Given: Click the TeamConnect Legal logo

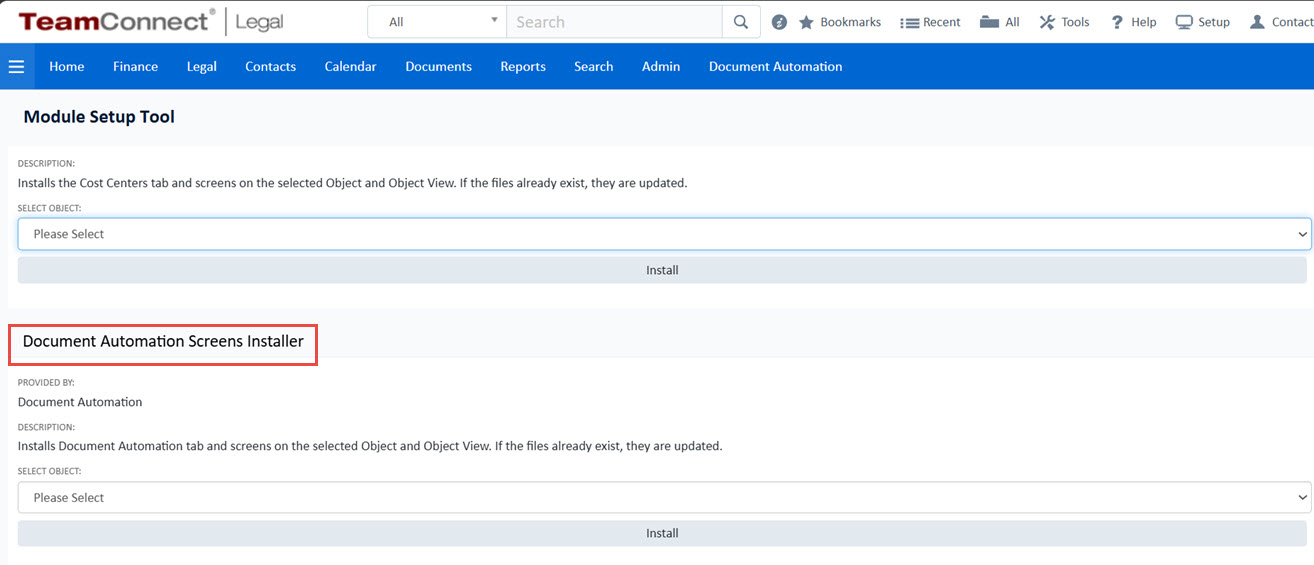Looking at the screenshot, I should [150, 21].
